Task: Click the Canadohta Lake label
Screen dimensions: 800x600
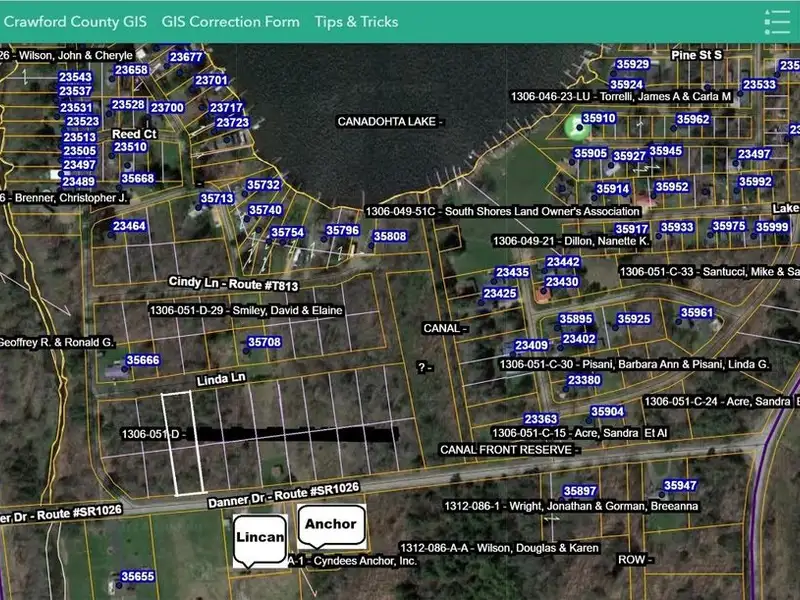Action: point(389,121)
